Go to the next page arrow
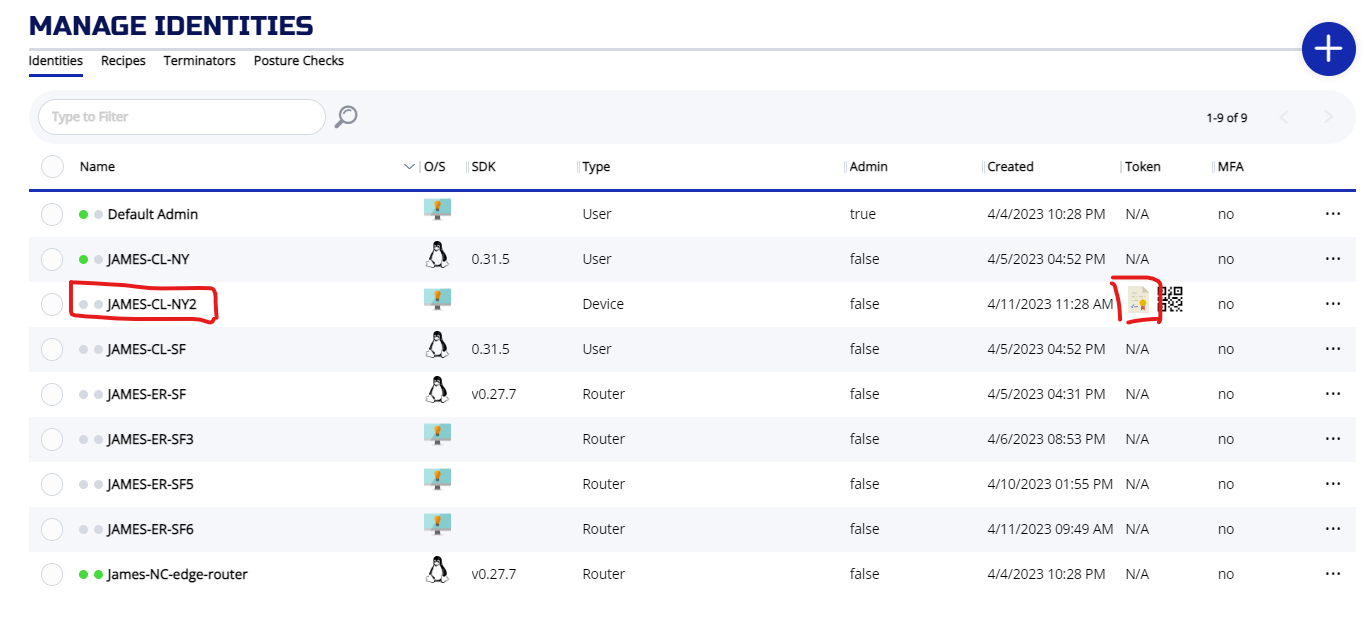 point(1328,118)
